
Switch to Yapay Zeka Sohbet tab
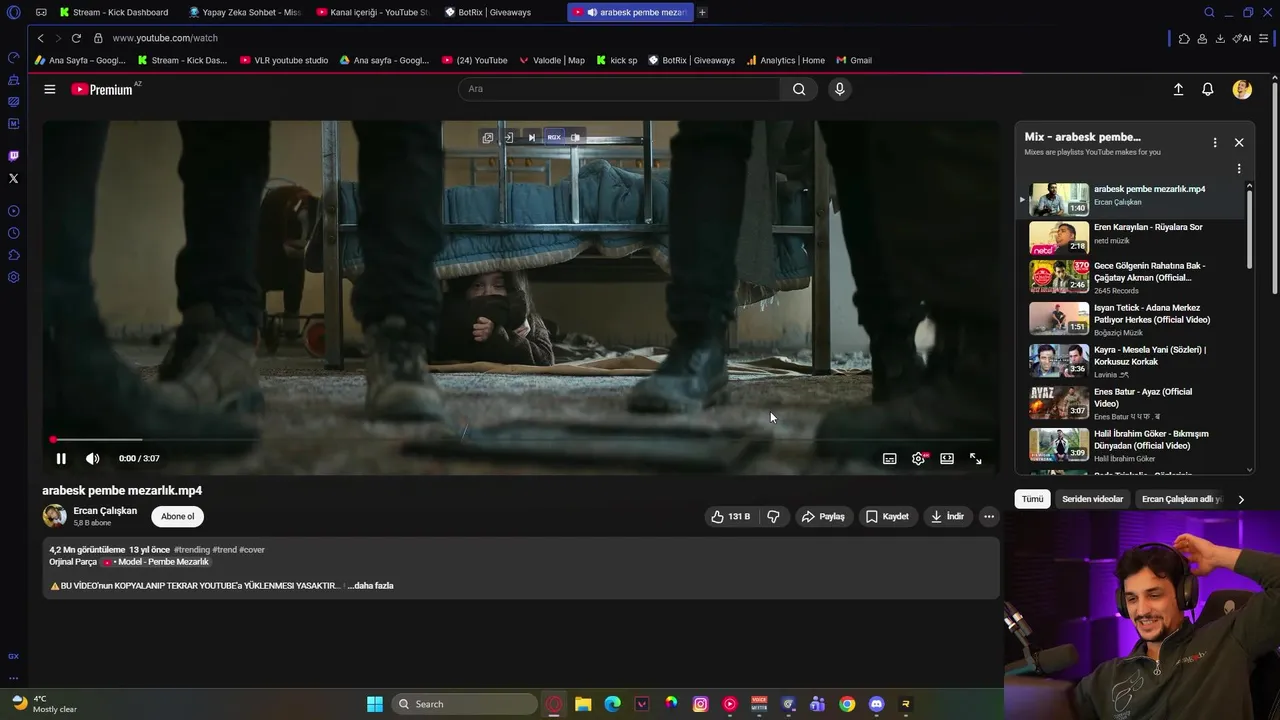point(245,12)
